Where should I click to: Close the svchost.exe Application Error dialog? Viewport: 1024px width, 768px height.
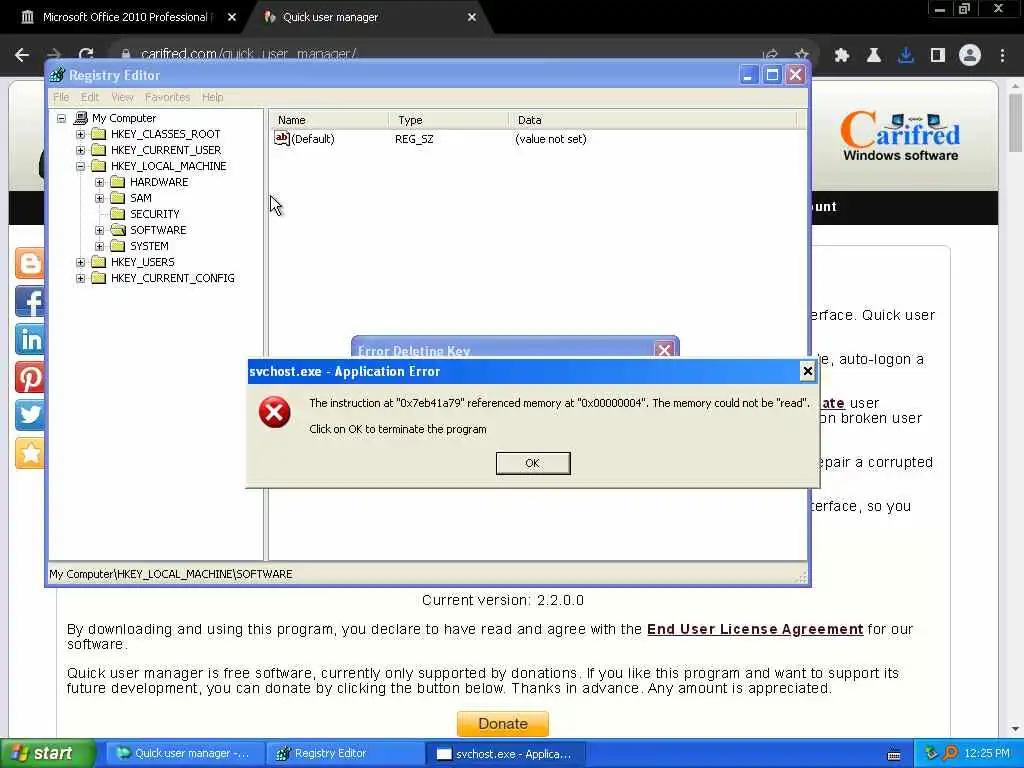pos(807,371)
